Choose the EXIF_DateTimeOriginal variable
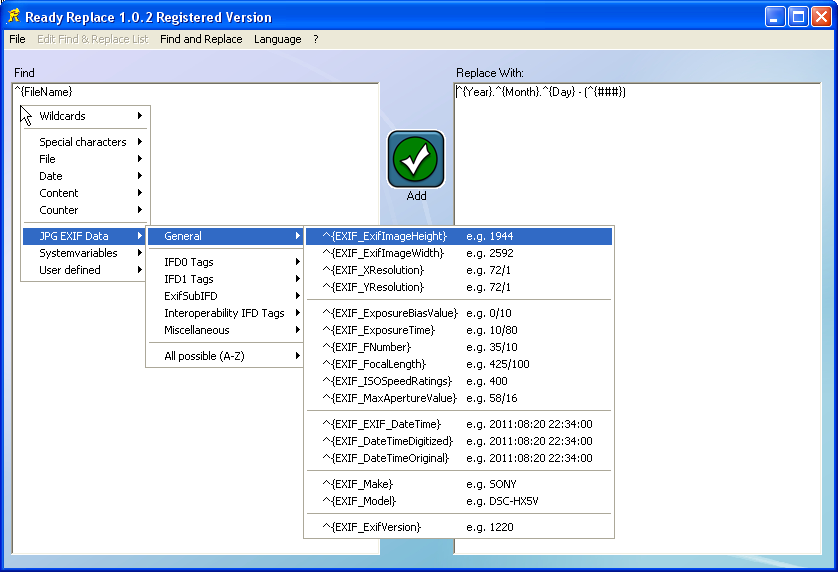The image size is (838, 572). click(x=386, y=458)
